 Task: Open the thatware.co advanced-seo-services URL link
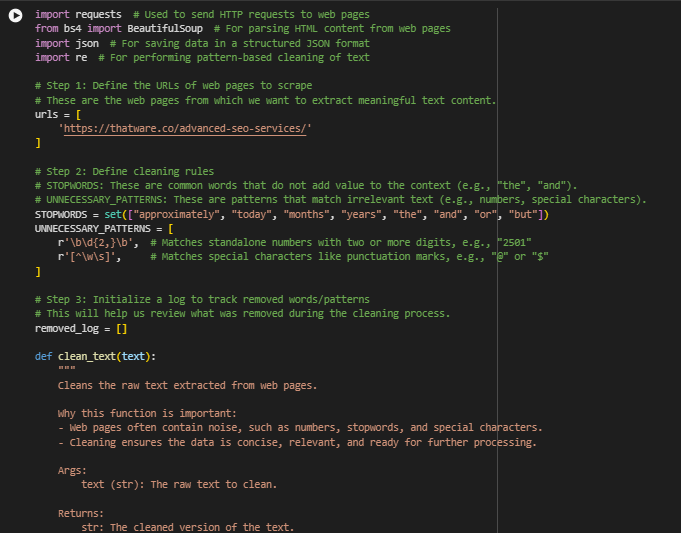(185, 129)
